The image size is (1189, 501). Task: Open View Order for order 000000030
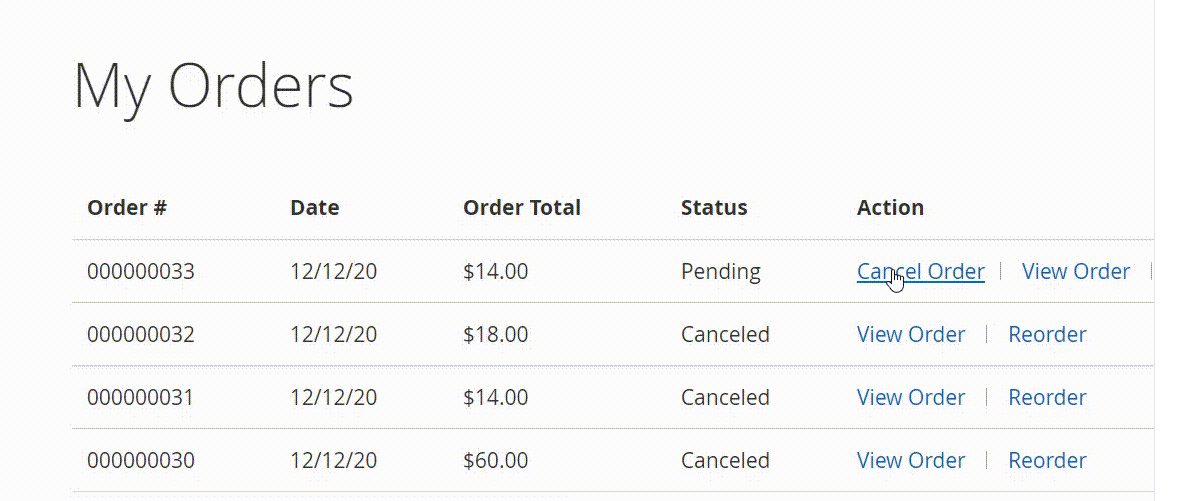click(x=911, y=460)
